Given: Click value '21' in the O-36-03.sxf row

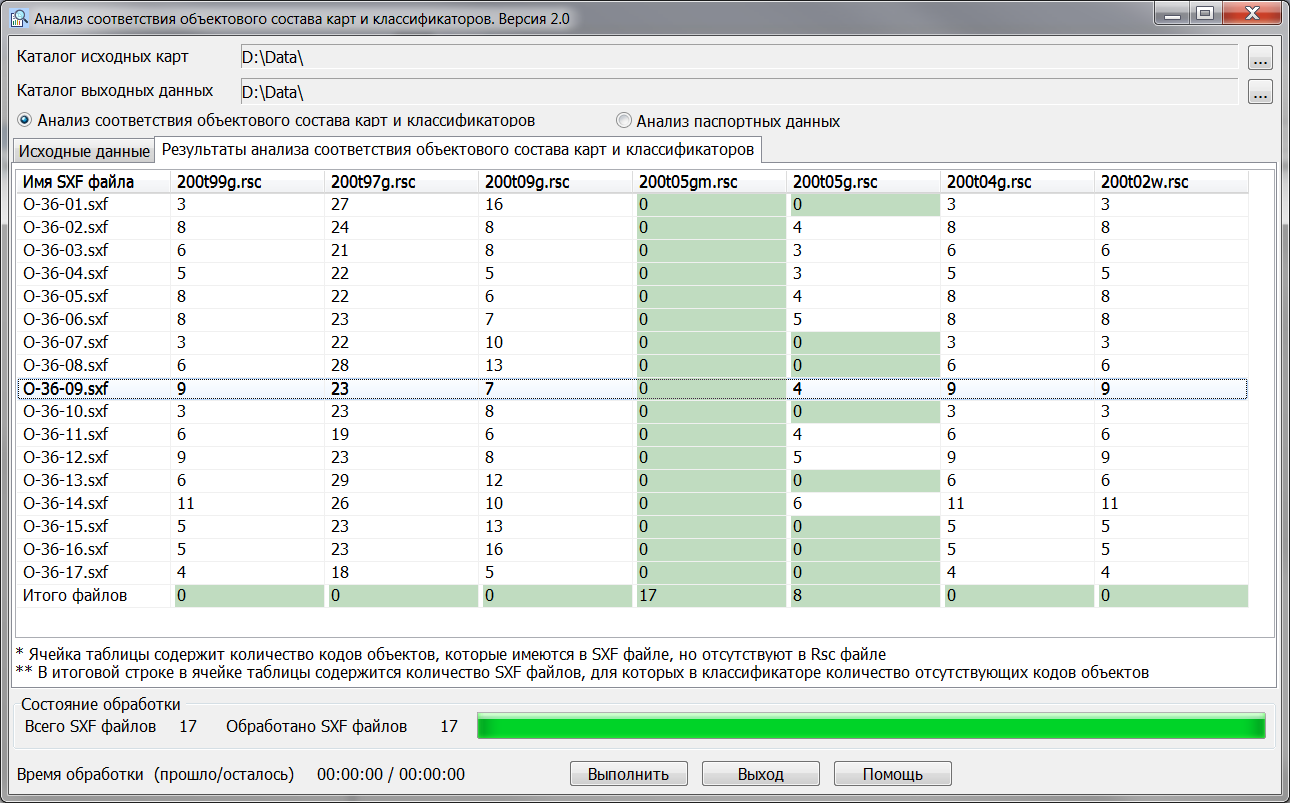Looking at the screenshot, I should click(339, 250).
